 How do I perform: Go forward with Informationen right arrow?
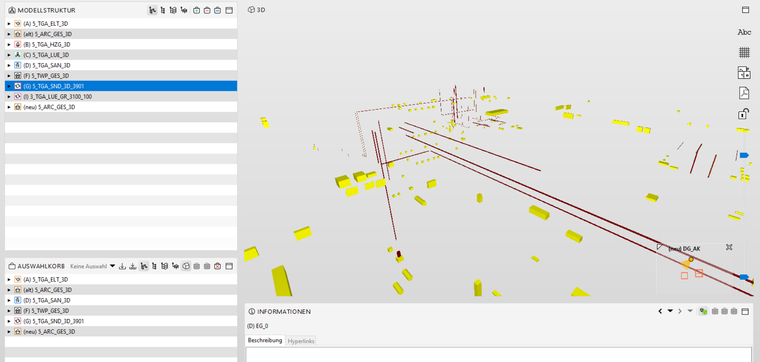[680, 311]
